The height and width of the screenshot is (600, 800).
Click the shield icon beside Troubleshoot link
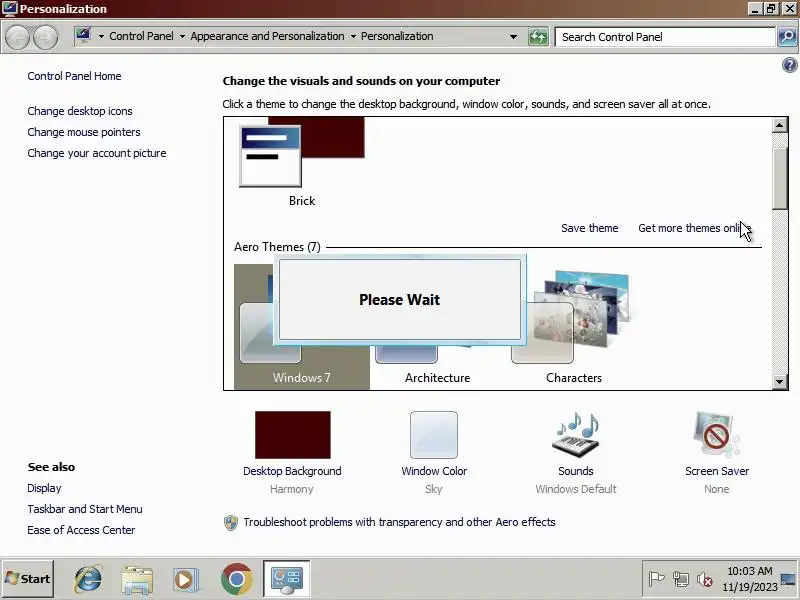click(x=231, y=522)
